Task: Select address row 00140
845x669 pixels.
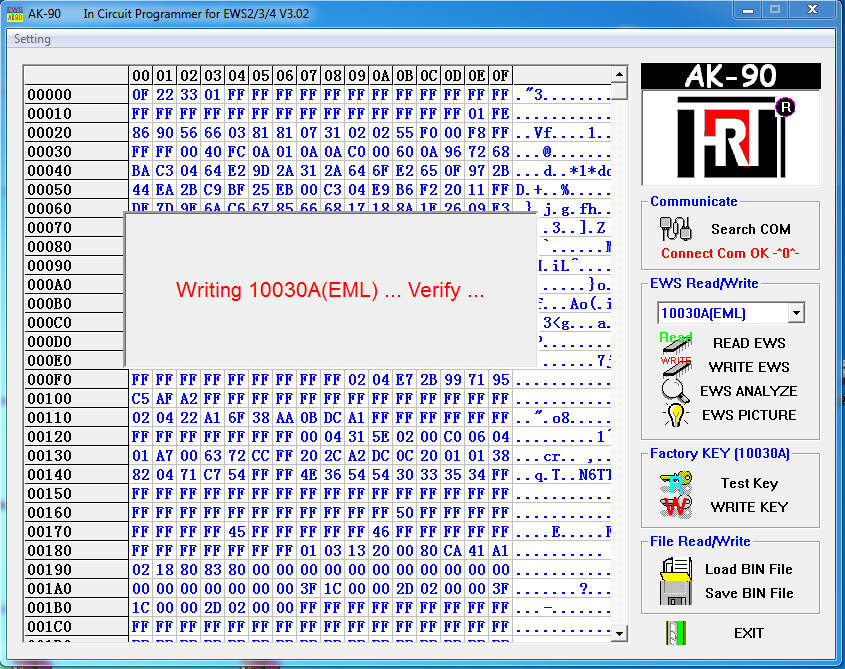Action: (76, 474)
